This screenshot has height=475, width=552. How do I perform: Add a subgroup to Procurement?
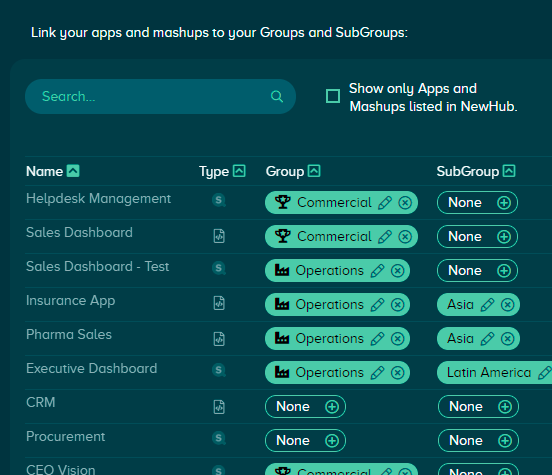coord(505,440)
